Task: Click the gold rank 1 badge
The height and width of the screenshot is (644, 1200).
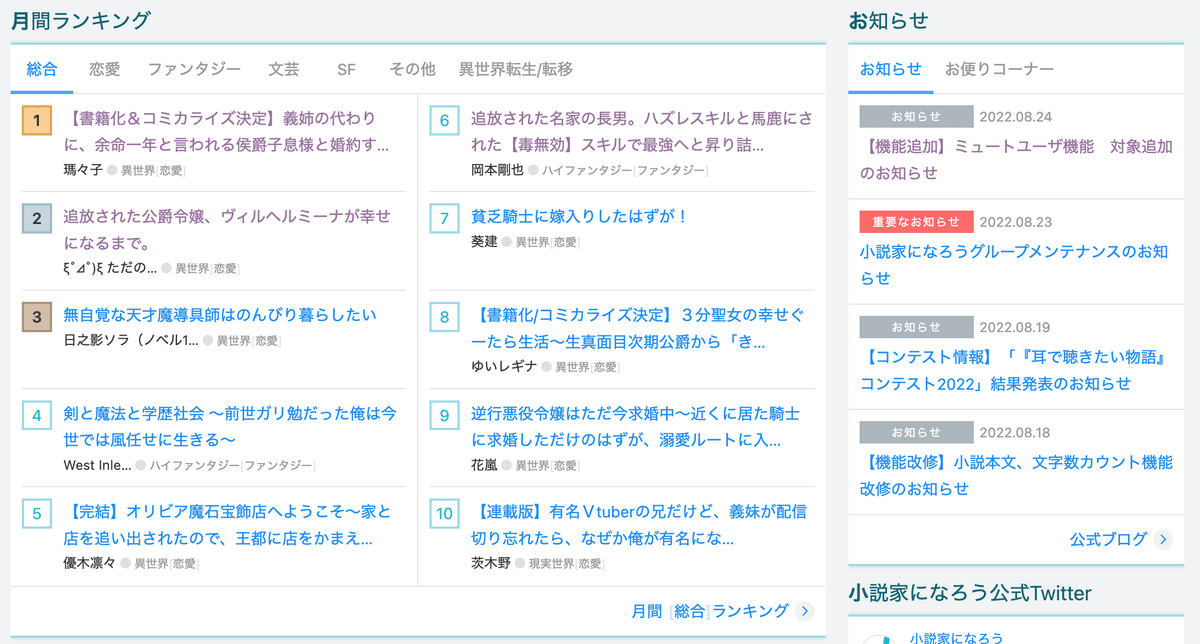Action: tap(37, 121)
